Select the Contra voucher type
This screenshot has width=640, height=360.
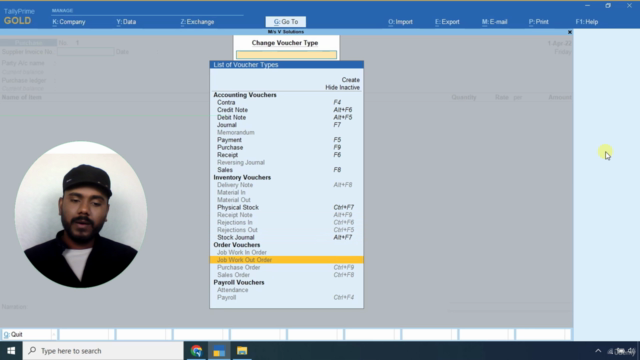[x=286, y=102]
